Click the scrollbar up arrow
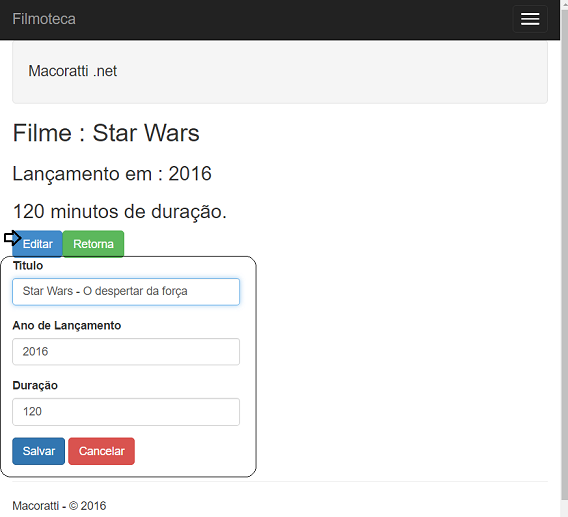This screenshot has height=517, width=568. [x=564, y=4]
